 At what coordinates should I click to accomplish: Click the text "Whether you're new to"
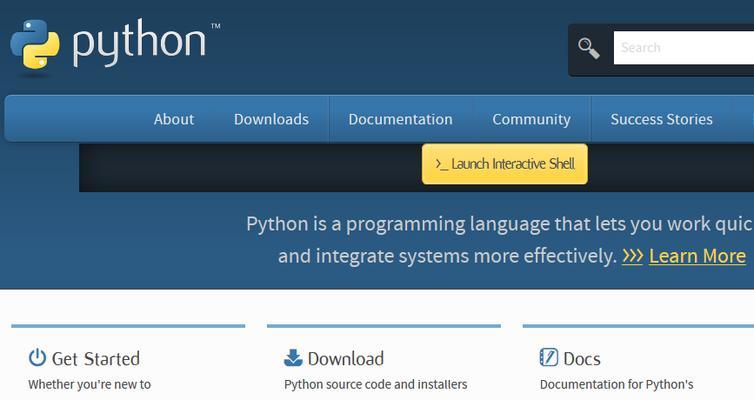(89, 385)
